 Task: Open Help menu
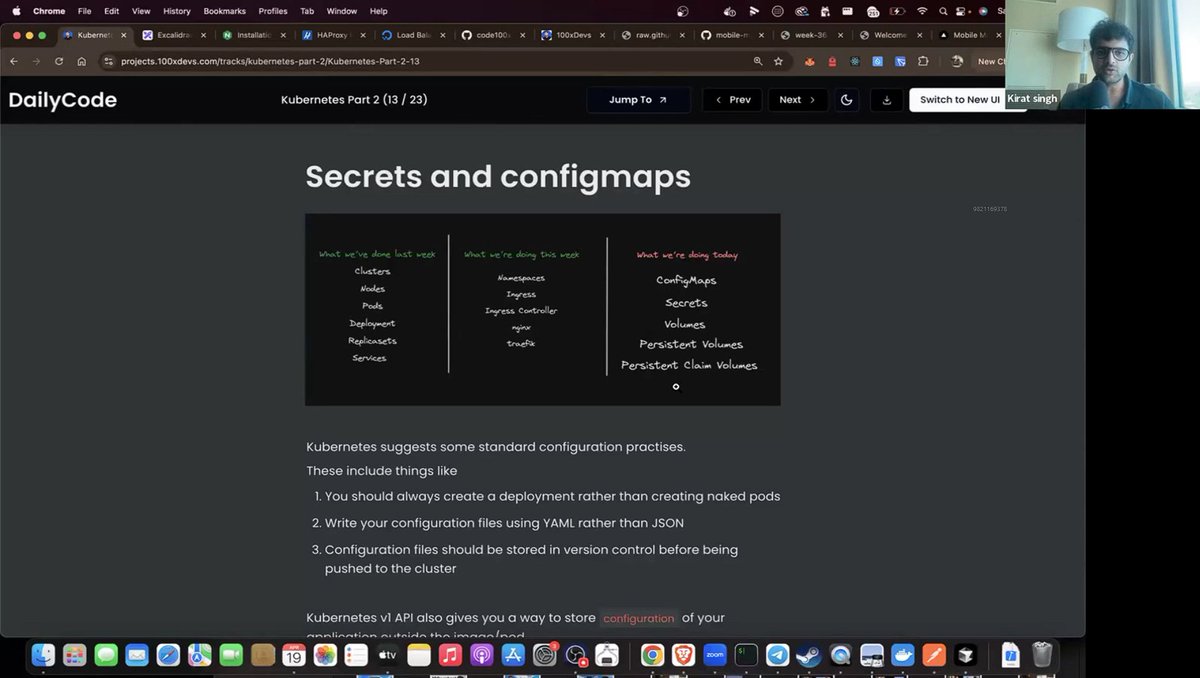click(x=378, y=11)
